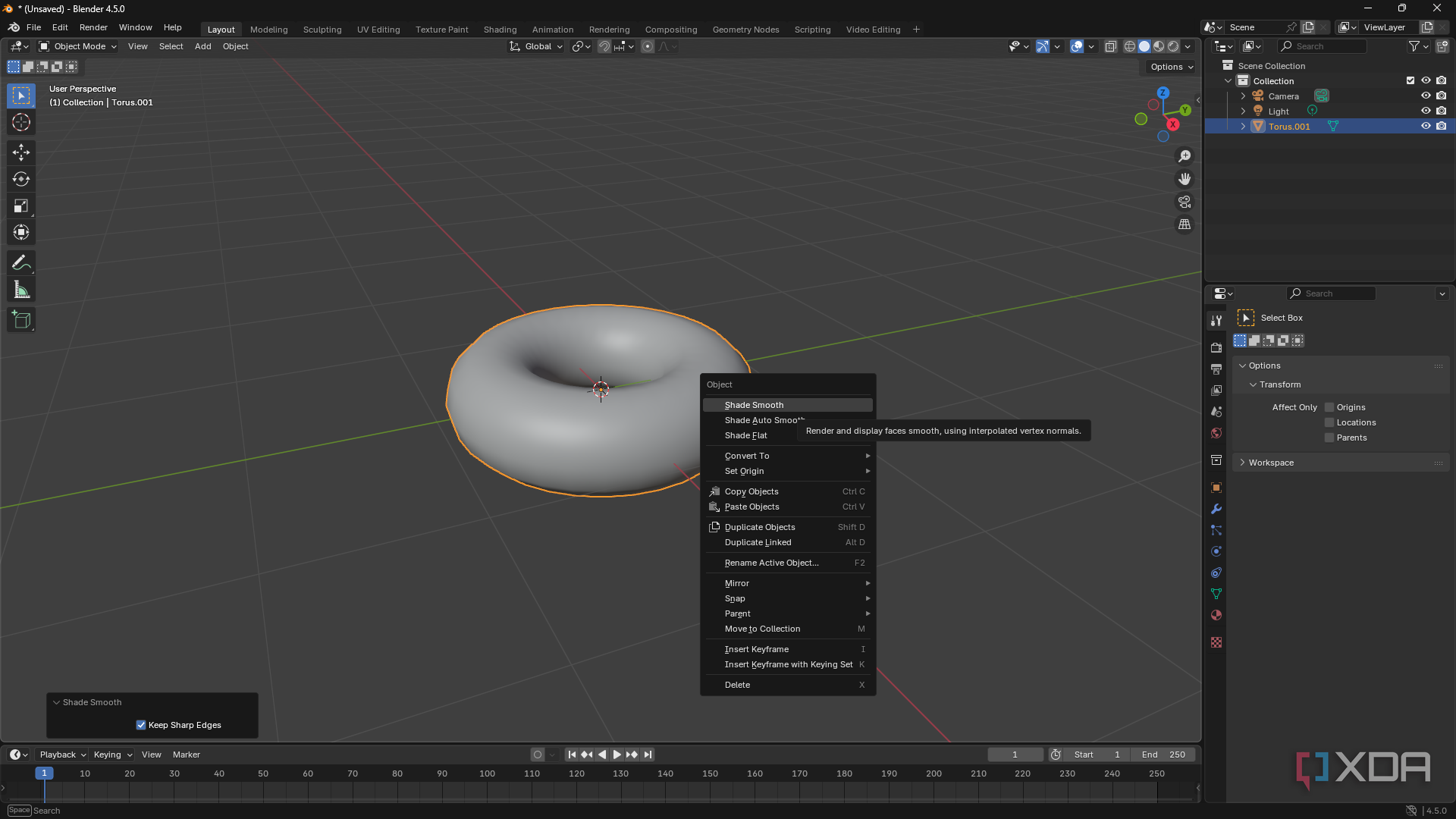The width and height of the screenshot is (1456, 819).
Task: Open the Global transform orientation dropdown
Action: [x=537, y=46]
